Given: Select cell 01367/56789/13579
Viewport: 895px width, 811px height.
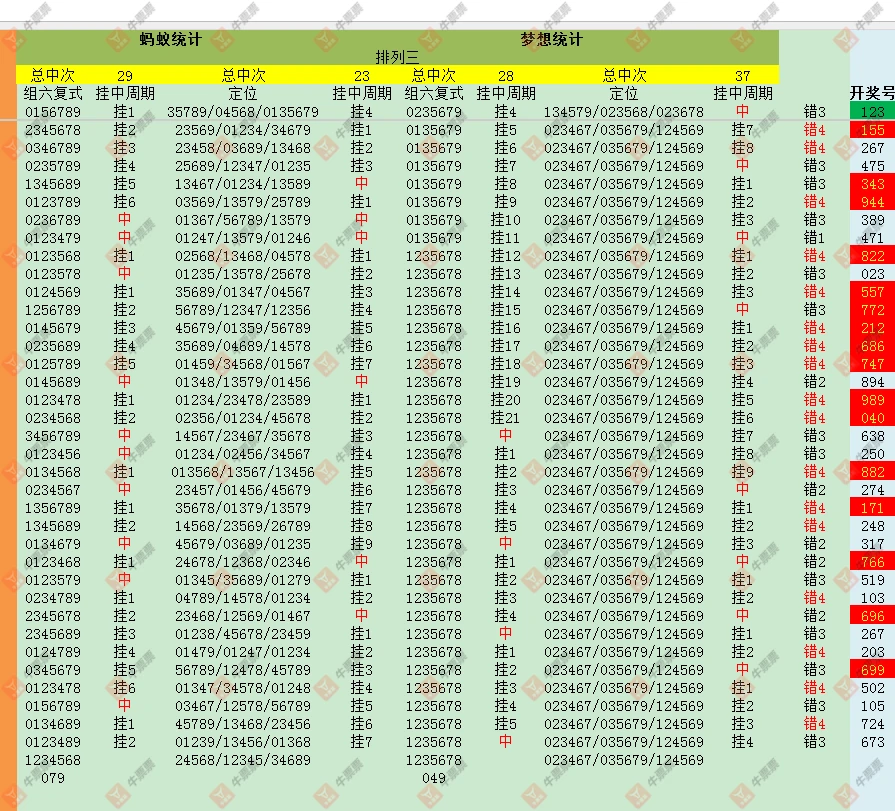Looking at the screenshot, I should (243, 220).
